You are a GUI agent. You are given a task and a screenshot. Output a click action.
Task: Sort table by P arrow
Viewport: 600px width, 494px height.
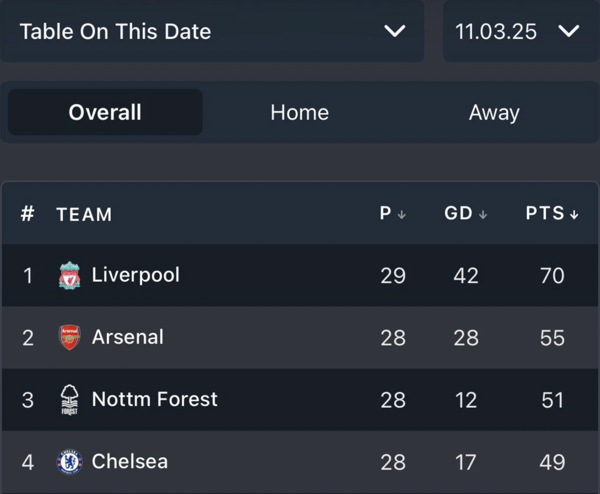(402, 215)
